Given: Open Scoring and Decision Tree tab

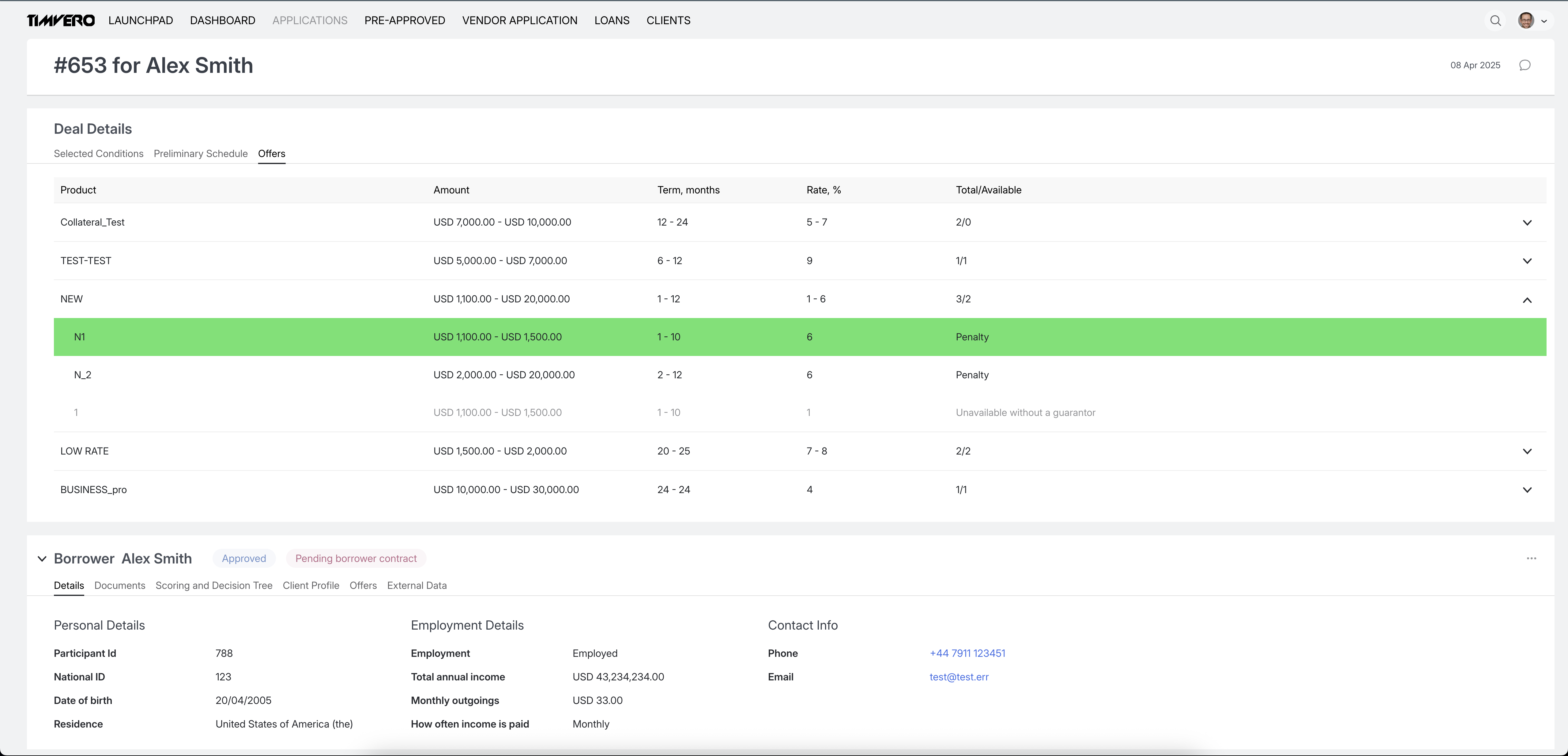Looking at the screenshot, I should (x=214, y=585).
